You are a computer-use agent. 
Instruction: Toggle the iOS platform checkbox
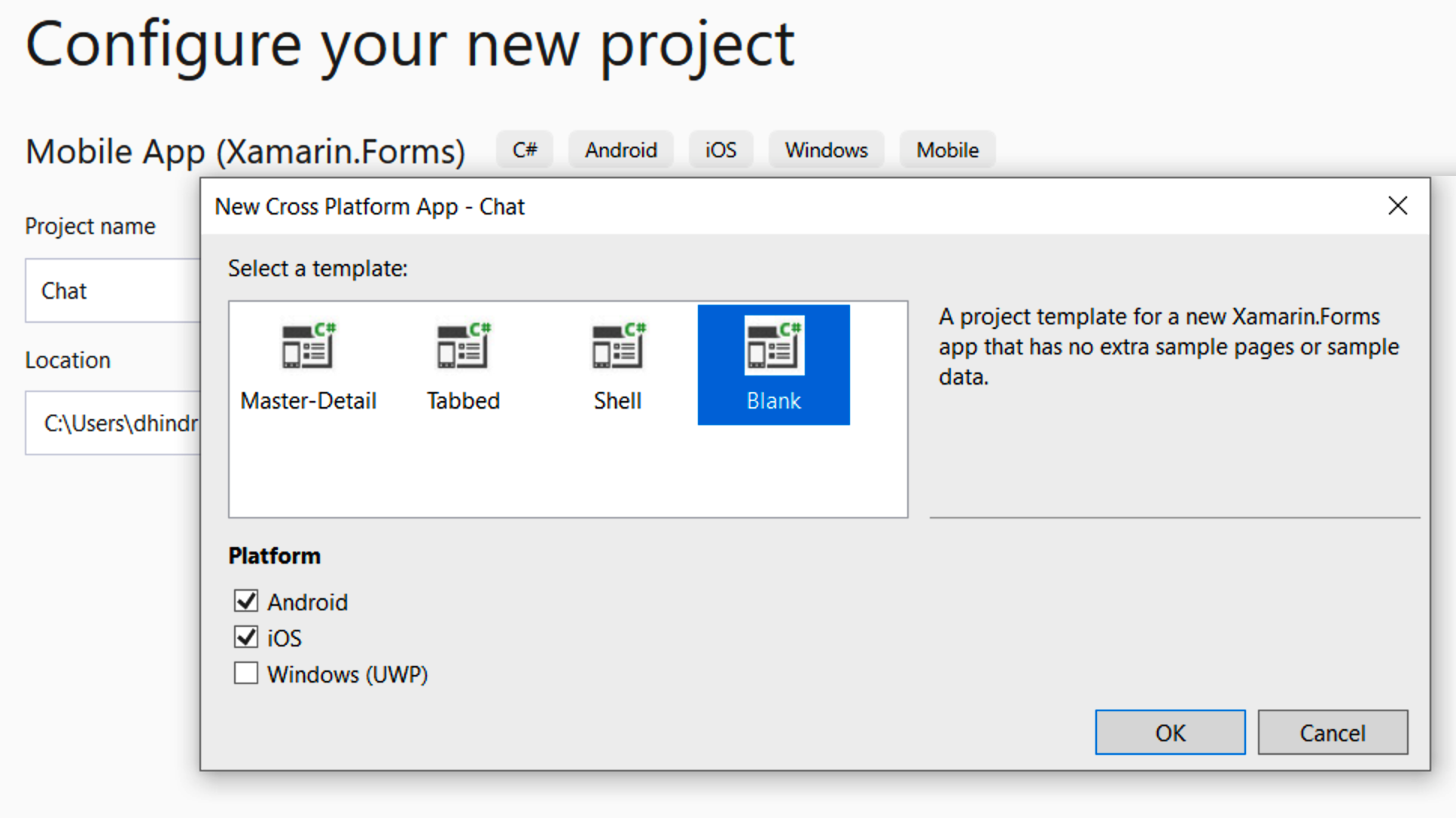(x=246, y=637)
